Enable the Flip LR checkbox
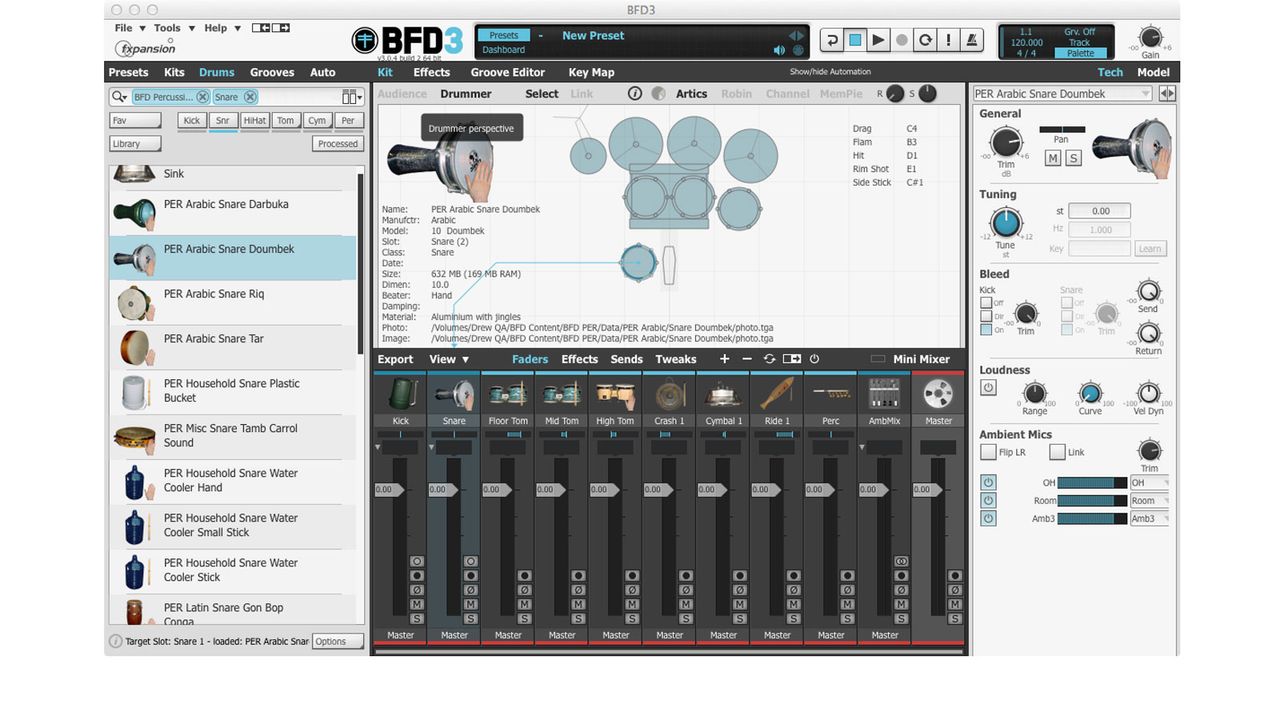This screenshot has width=1280, height=720. coord(988,452)
